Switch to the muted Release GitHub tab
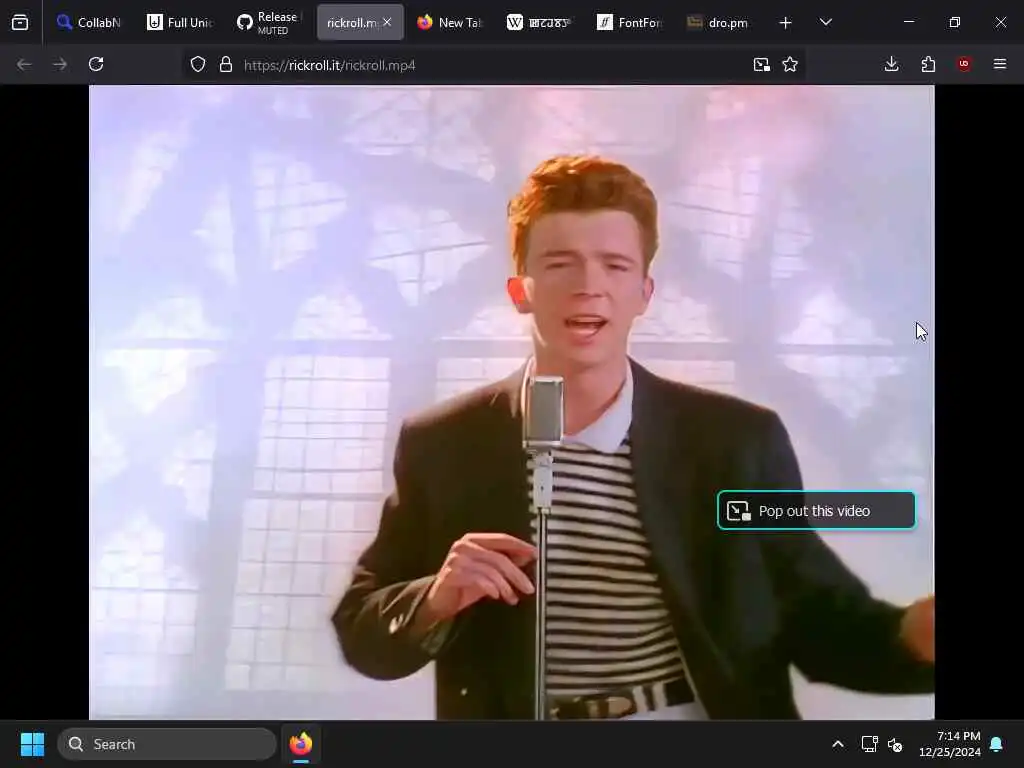The width and height of the screenshot is (1024, 768). pos(268,23)
